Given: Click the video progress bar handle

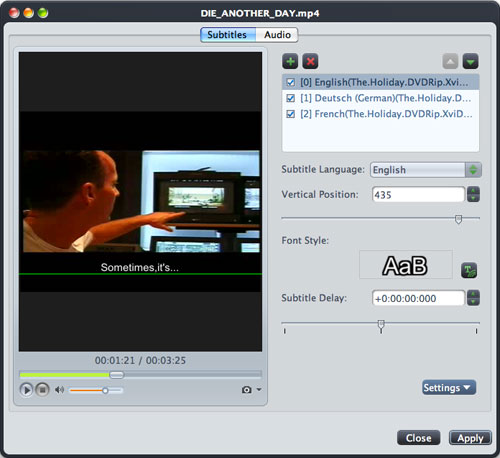Looking at the screenshot, I should [x=117, y=375].
